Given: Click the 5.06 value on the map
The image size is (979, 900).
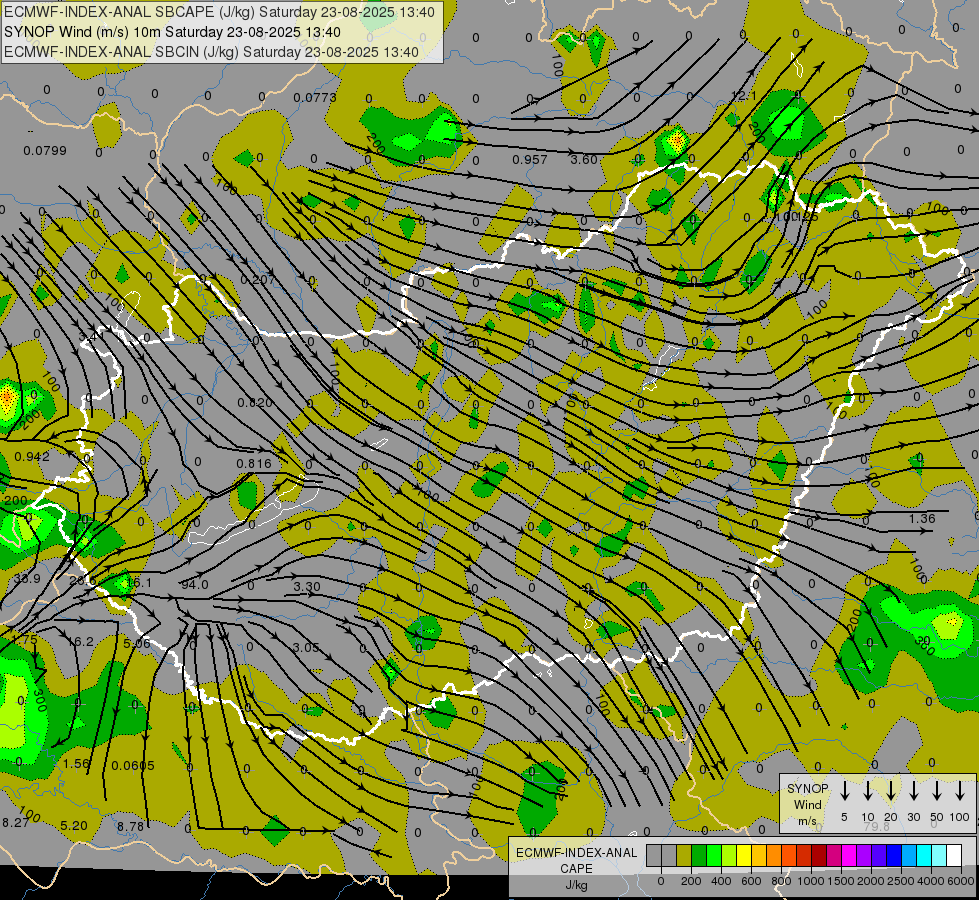Looking at the screenshot, I should 137,643.
